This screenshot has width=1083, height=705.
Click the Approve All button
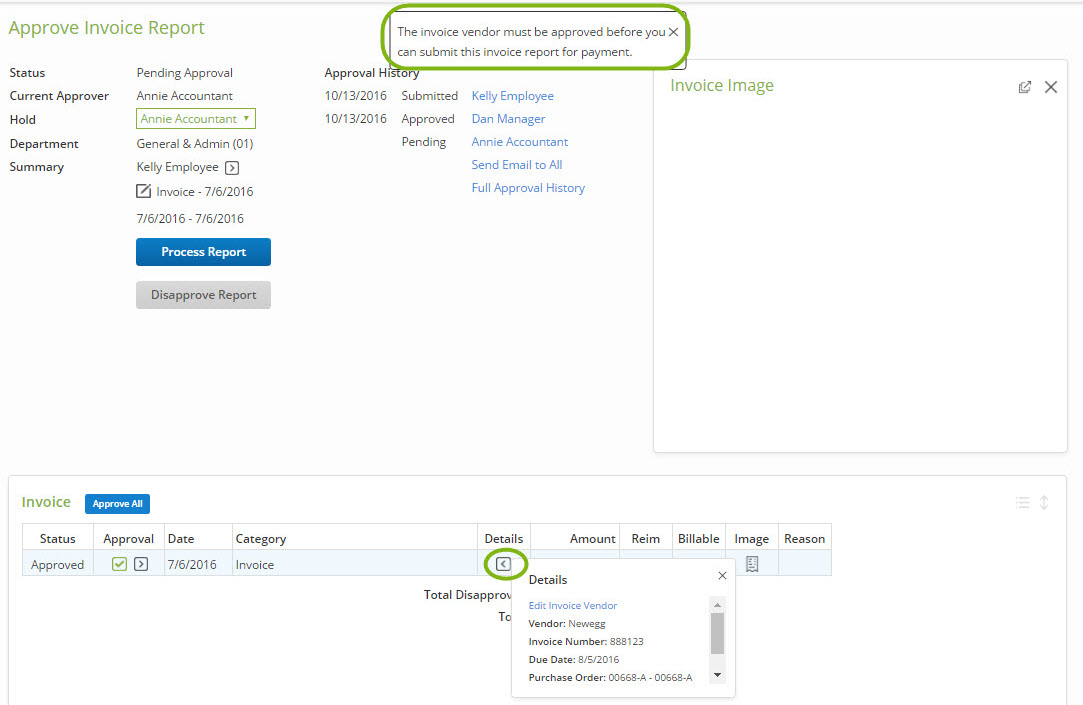point(117,504)
